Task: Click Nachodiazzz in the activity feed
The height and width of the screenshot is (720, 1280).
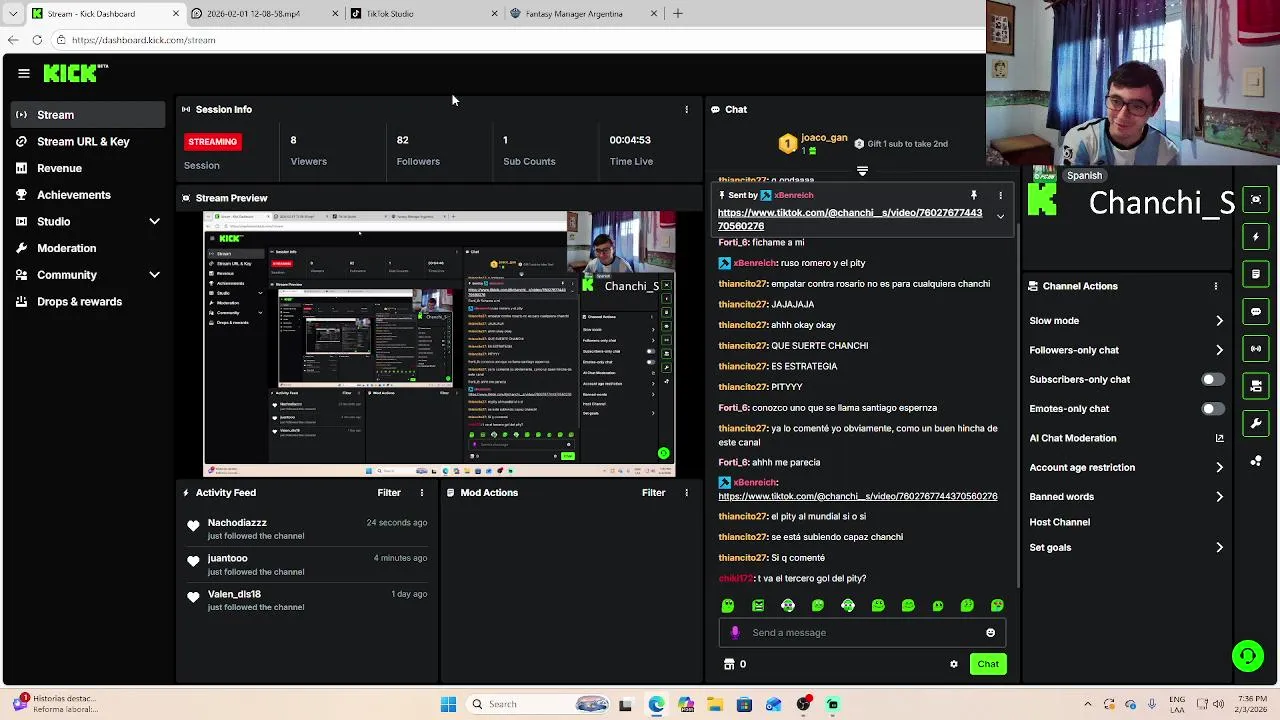Action: [237, 522]
